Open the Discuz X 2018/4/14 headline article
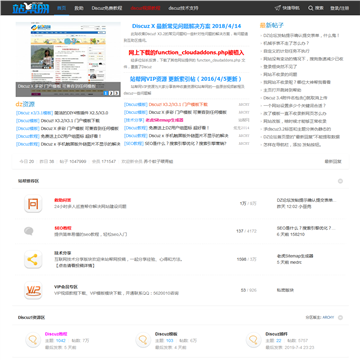360x360 pixels. 186,26
